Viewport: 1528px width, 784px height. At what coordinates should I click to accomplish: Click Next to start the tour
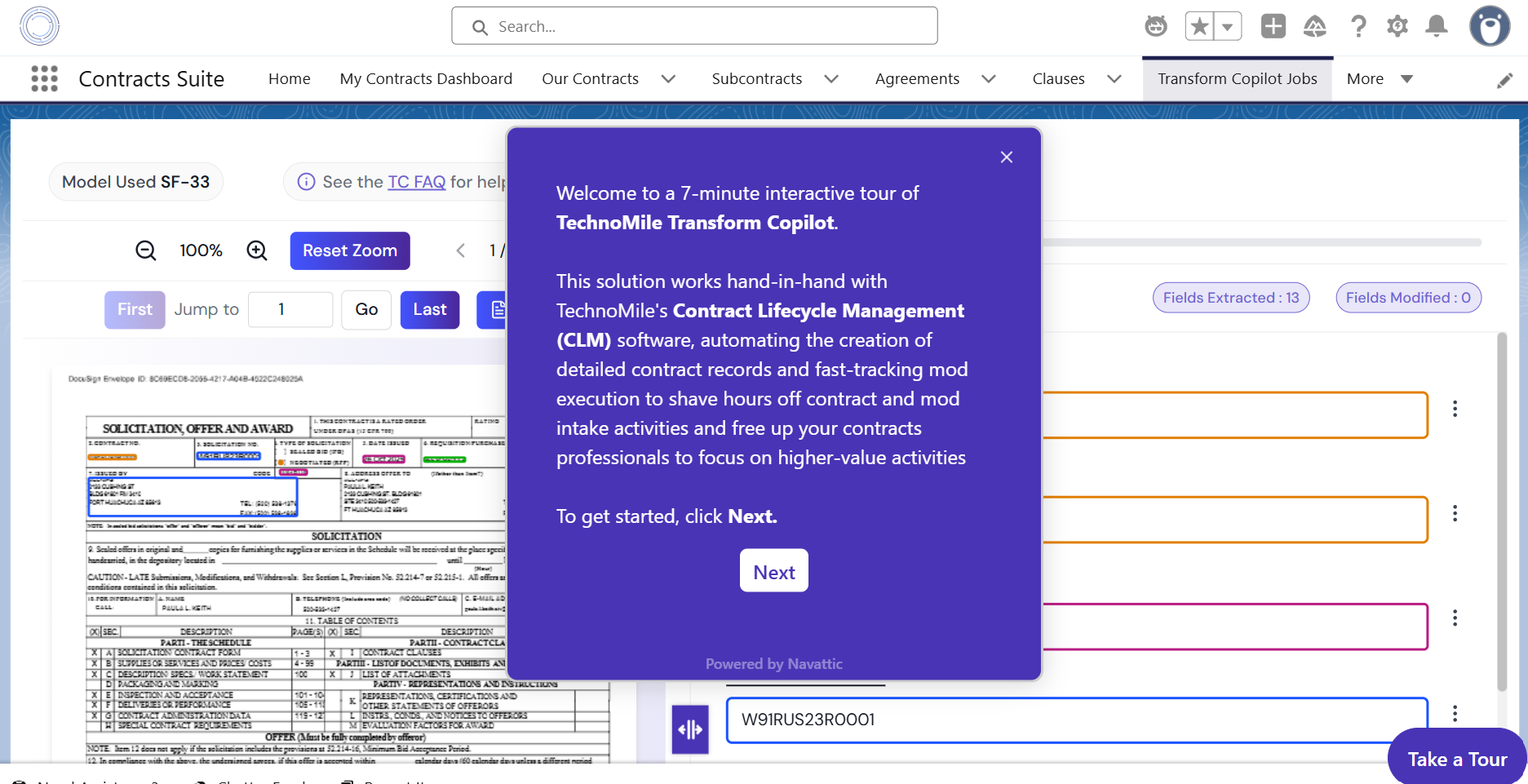click(774, 572)
